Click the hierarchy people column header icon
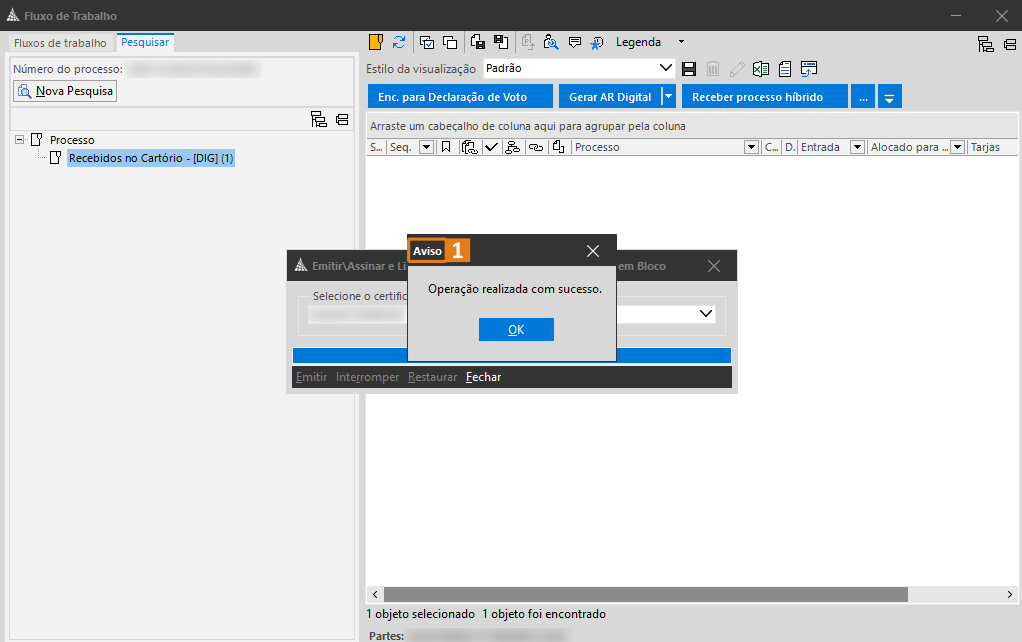This screenshot has height=642, width=1022. 513,147
